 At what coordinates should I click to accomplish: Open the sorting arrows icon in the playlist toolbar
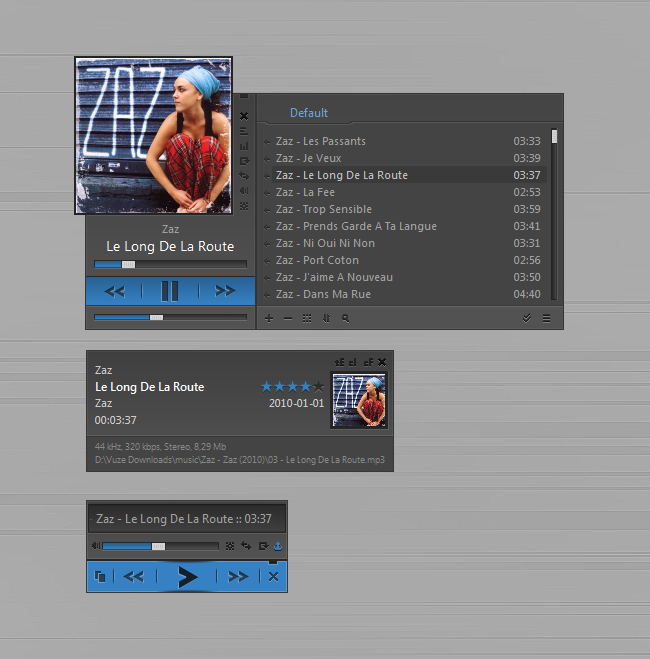(x=326, y=318)
